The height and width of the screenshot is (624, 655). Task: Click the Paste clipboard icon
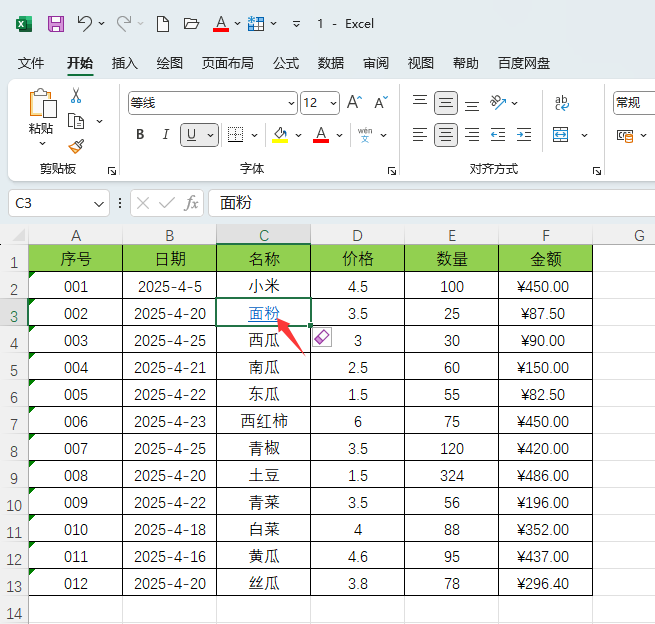pos(42,103)
